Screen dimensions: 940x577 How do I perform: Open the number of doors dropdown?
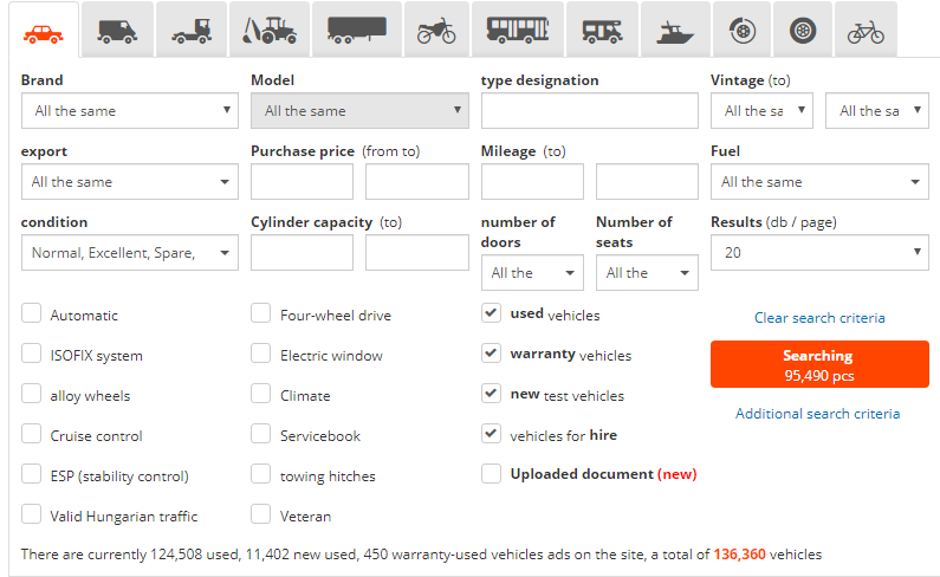click(532, 272)
